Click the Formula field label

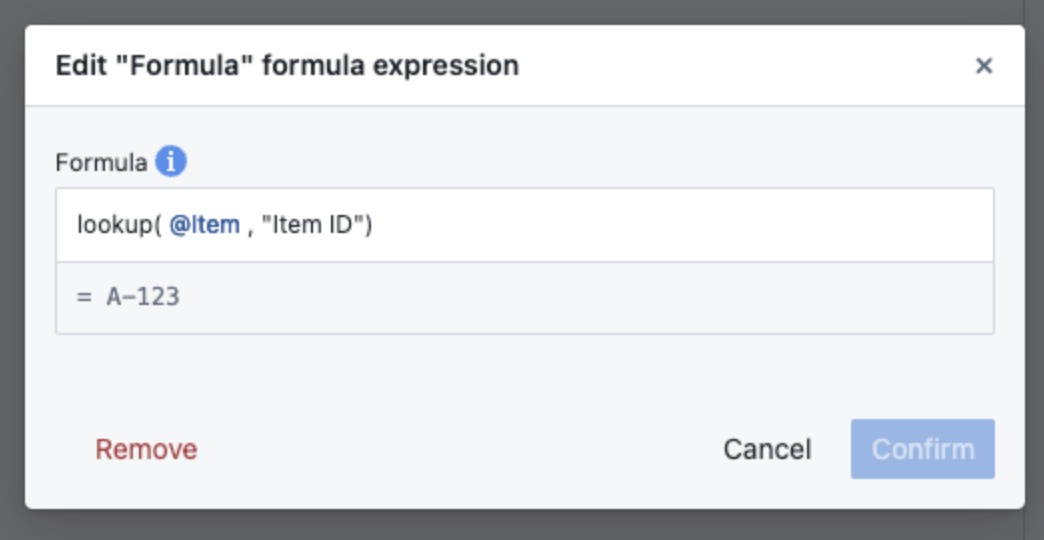101,162
